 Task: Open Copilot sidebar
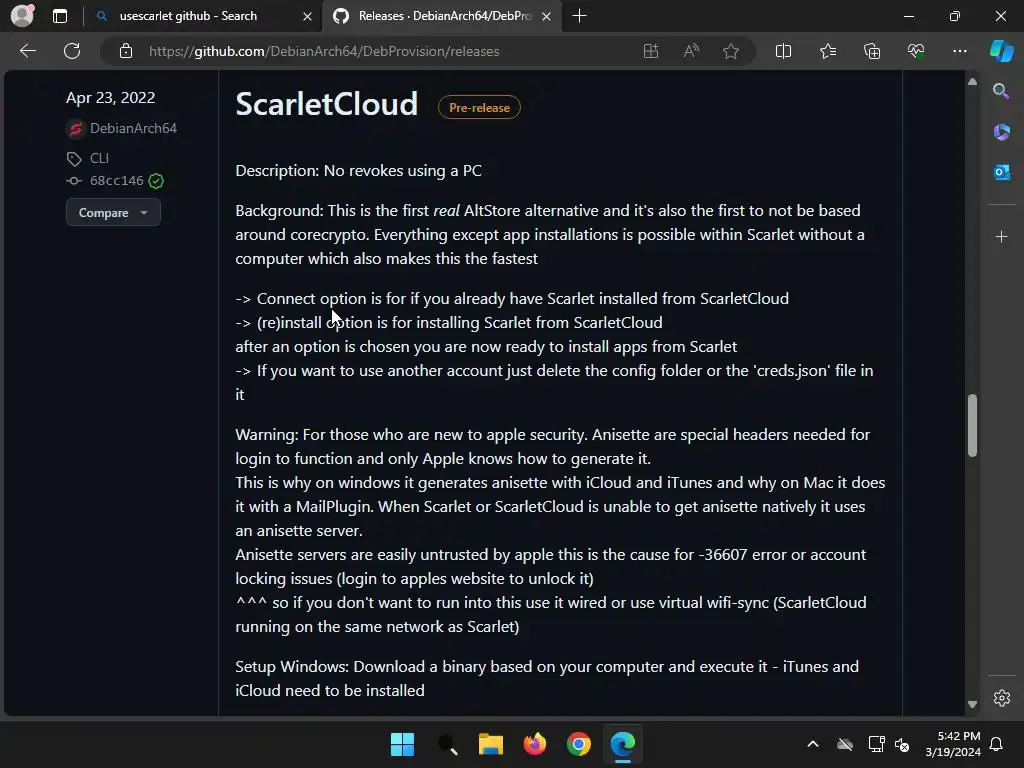coord(1001,51)
